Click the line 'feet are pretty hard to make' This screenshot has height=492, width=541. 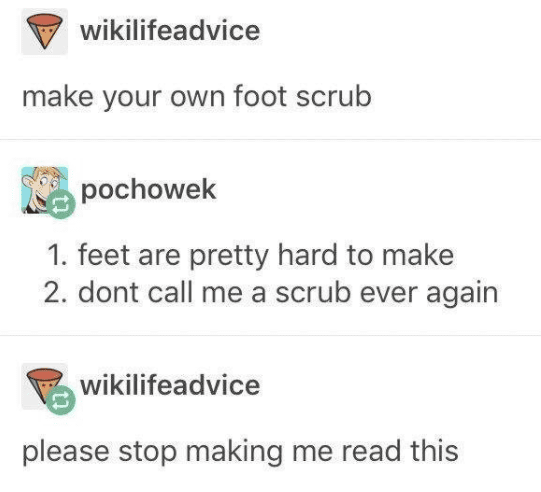[x=266, y=255]
